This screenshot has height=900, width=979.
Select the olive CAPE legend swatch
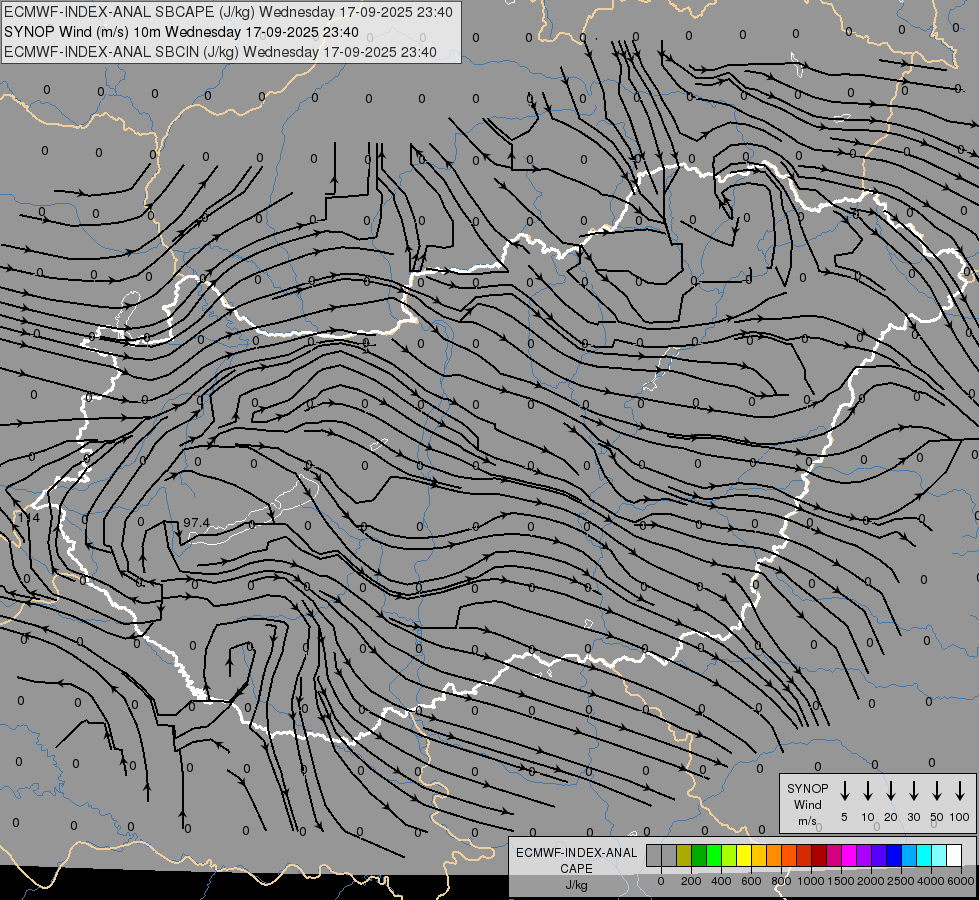click(x=684, y=855)
